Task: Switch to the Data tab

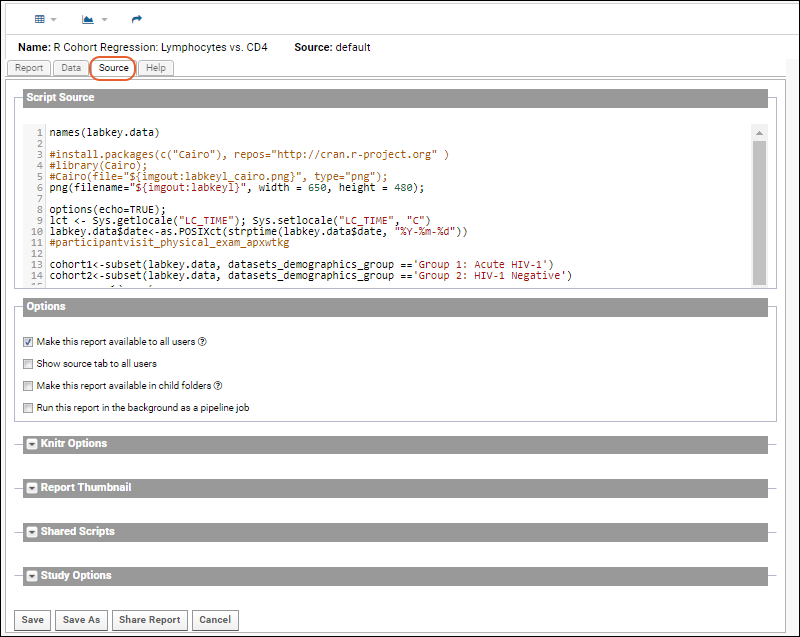Action: 71,68
